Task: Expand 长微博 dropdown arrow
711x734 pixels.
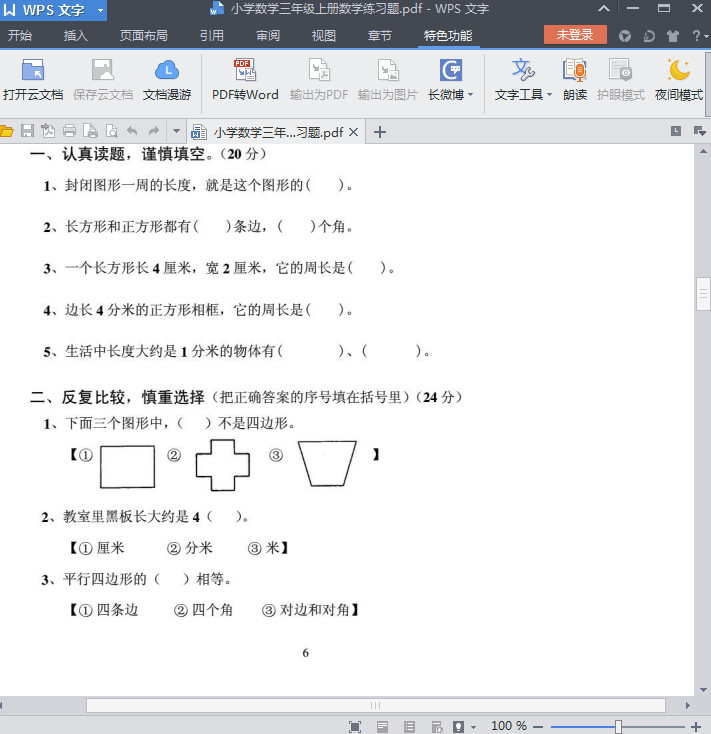Action: [x=470, y=95]
